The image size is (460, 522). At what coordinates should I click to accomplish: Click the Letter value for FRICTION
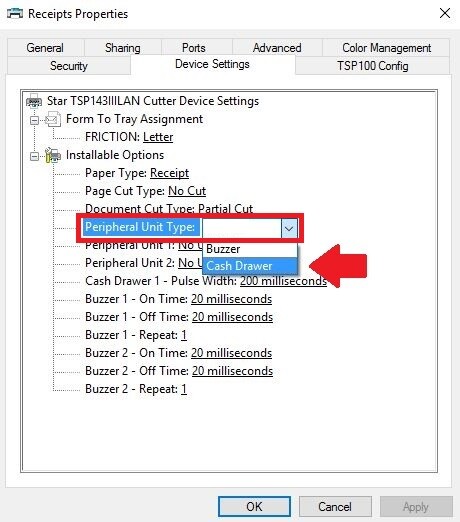point(158,137)
